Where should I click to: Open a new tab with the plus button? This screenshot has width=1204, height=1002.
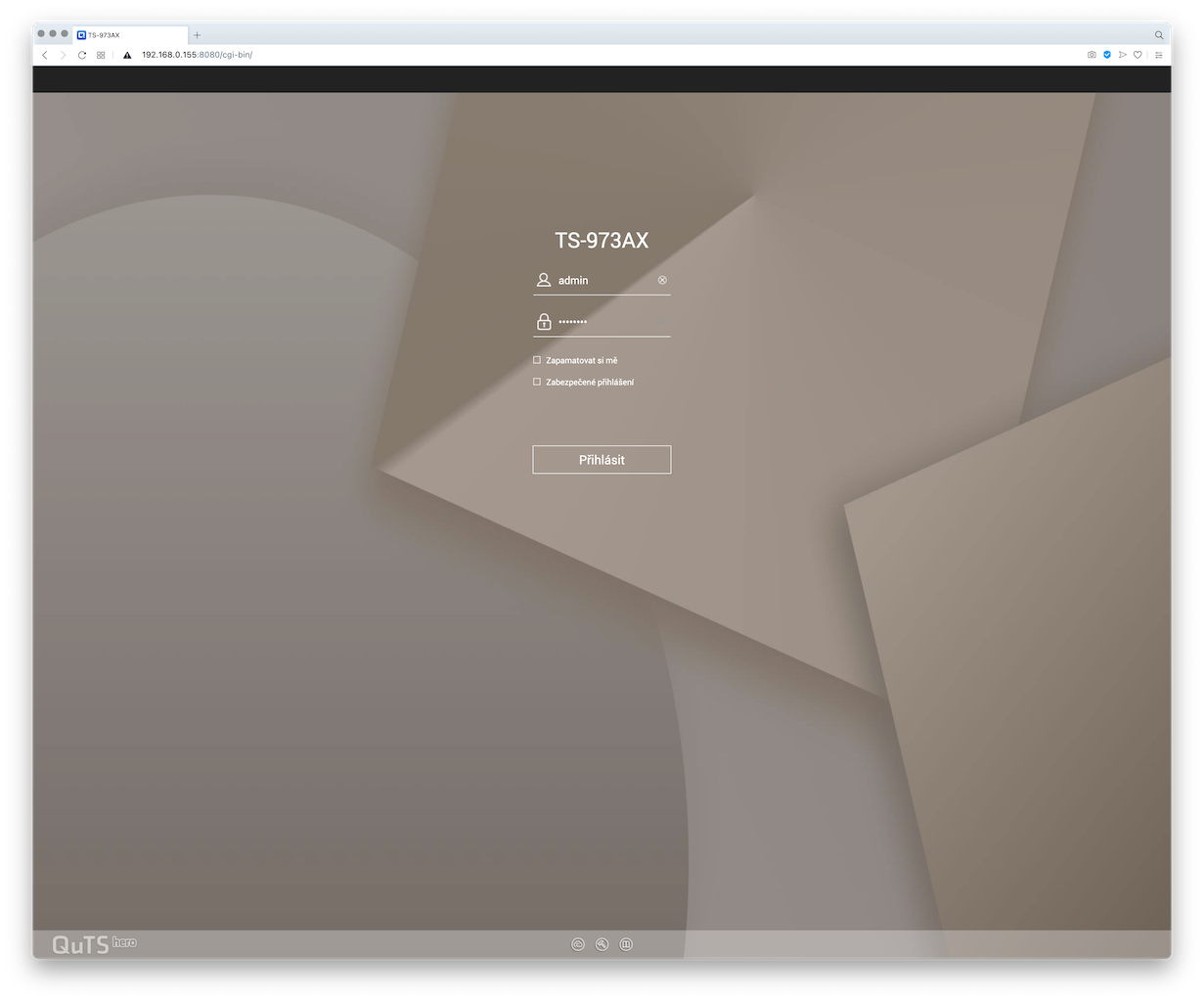pyautogui.click(x=197, y=34)
